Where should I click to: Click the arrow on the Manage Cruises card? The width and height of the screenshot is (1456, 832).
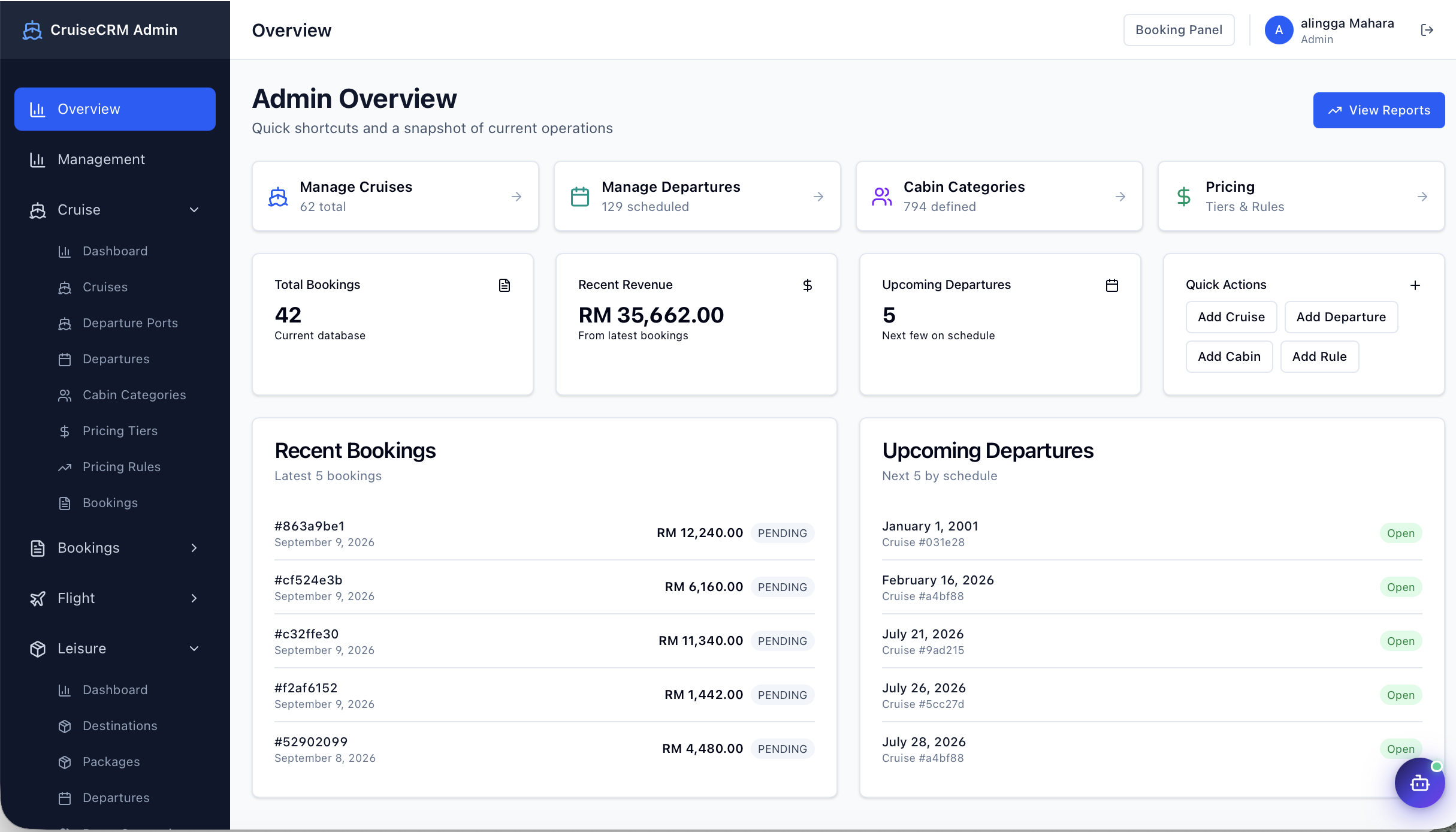tap(516, 197)
